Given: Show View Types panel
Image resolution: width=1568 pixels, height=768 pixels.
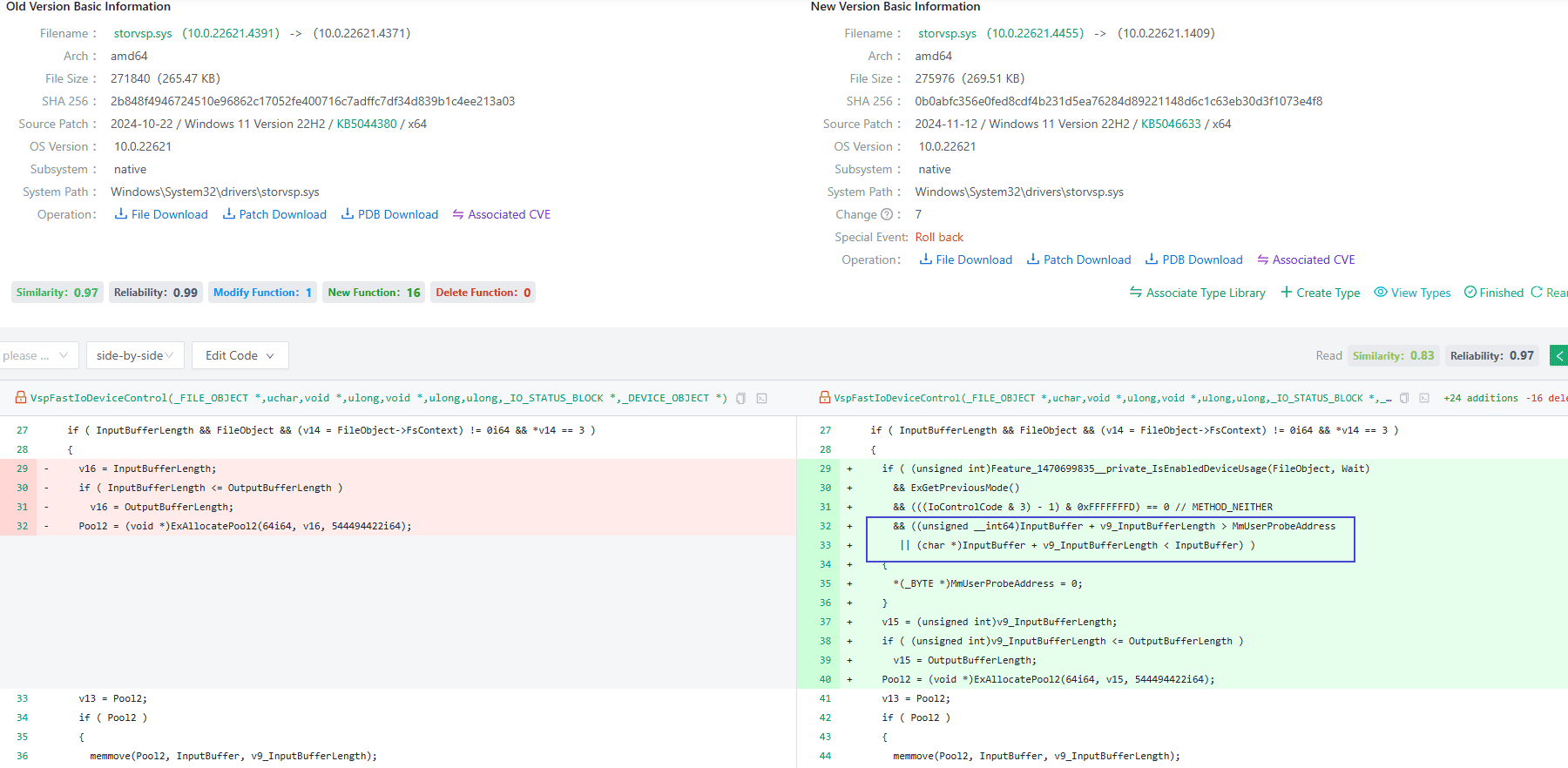Looking at the screenshot, I should point(1412,293).
